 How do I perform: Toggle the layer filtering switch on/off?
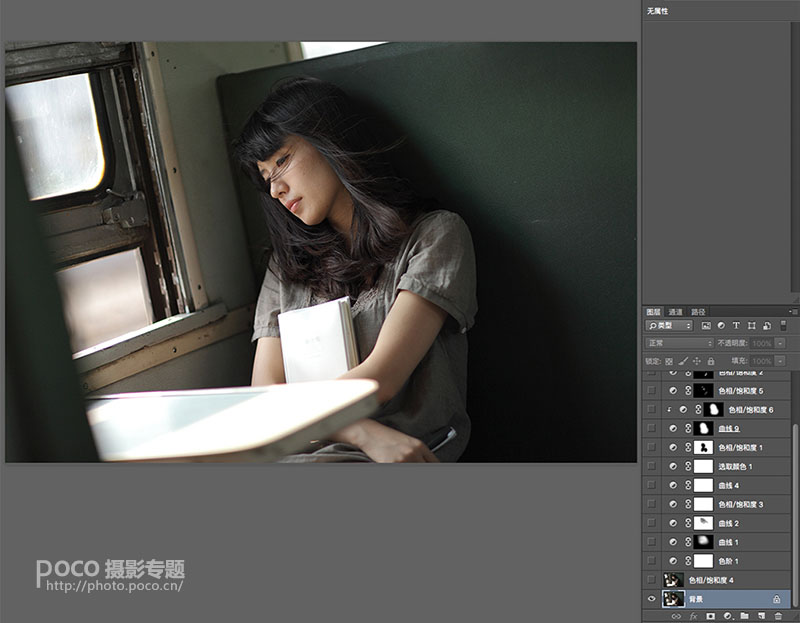pyautogui.click(x=784, y=326)
